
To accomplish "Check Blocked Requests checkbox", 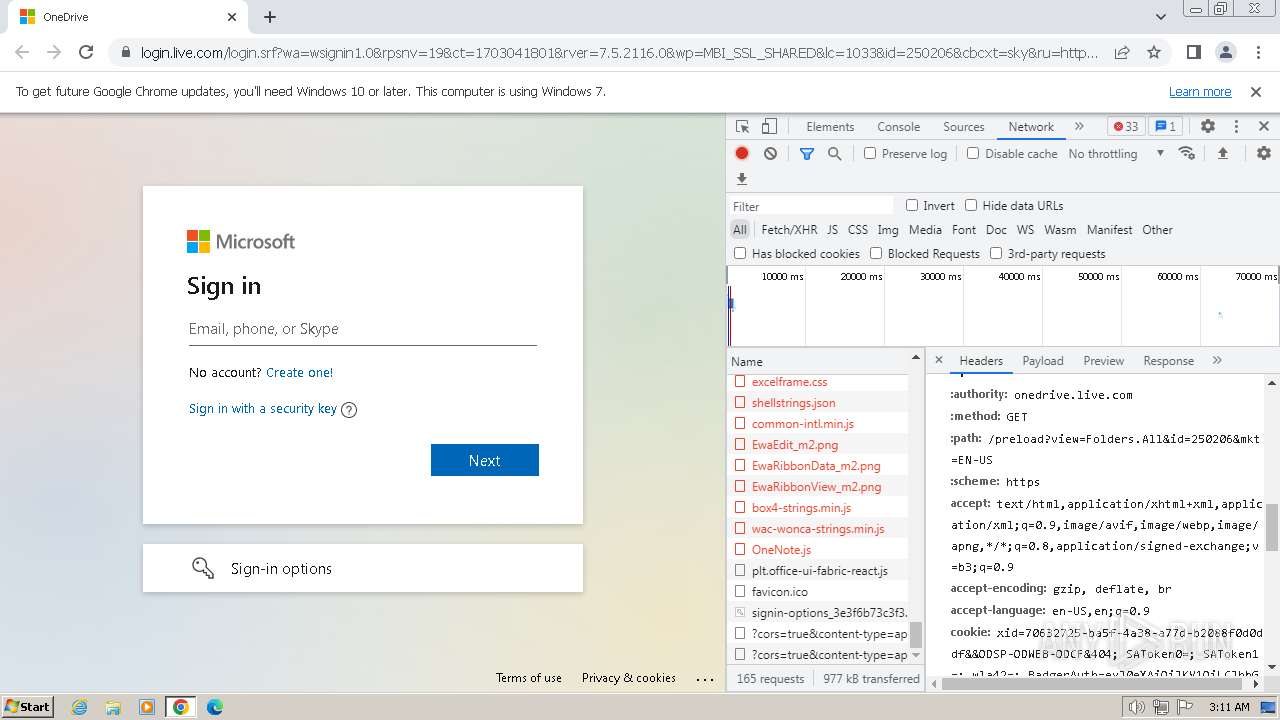I will click(x=876, y=253).
